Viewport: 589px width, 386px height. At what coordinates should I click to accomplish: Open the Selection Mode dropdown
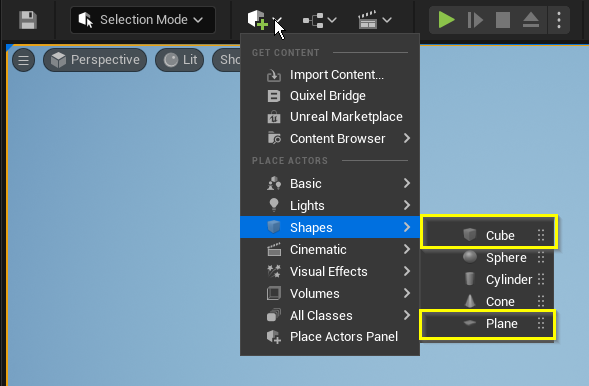pyautogui.click(x=143, y=20)
